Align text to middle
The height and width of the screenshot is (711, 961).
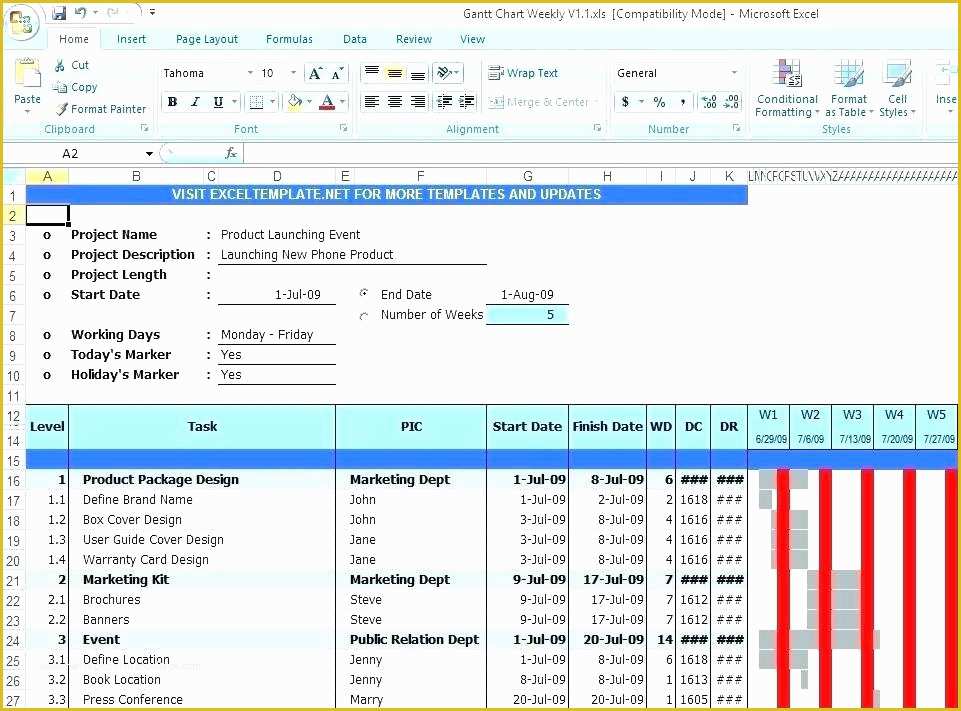pos(395,73)
